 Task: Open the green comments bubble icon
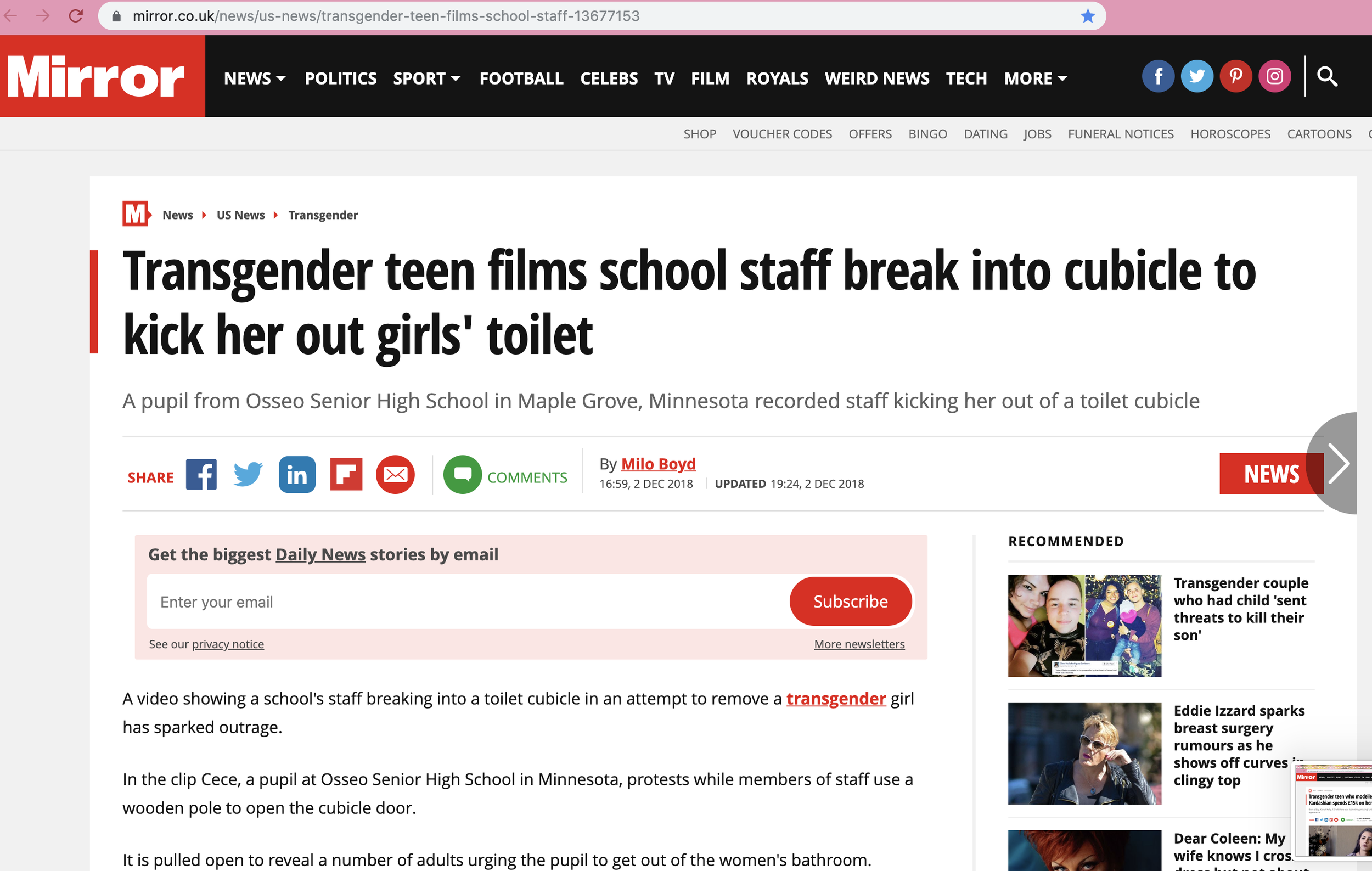[462, 474]
